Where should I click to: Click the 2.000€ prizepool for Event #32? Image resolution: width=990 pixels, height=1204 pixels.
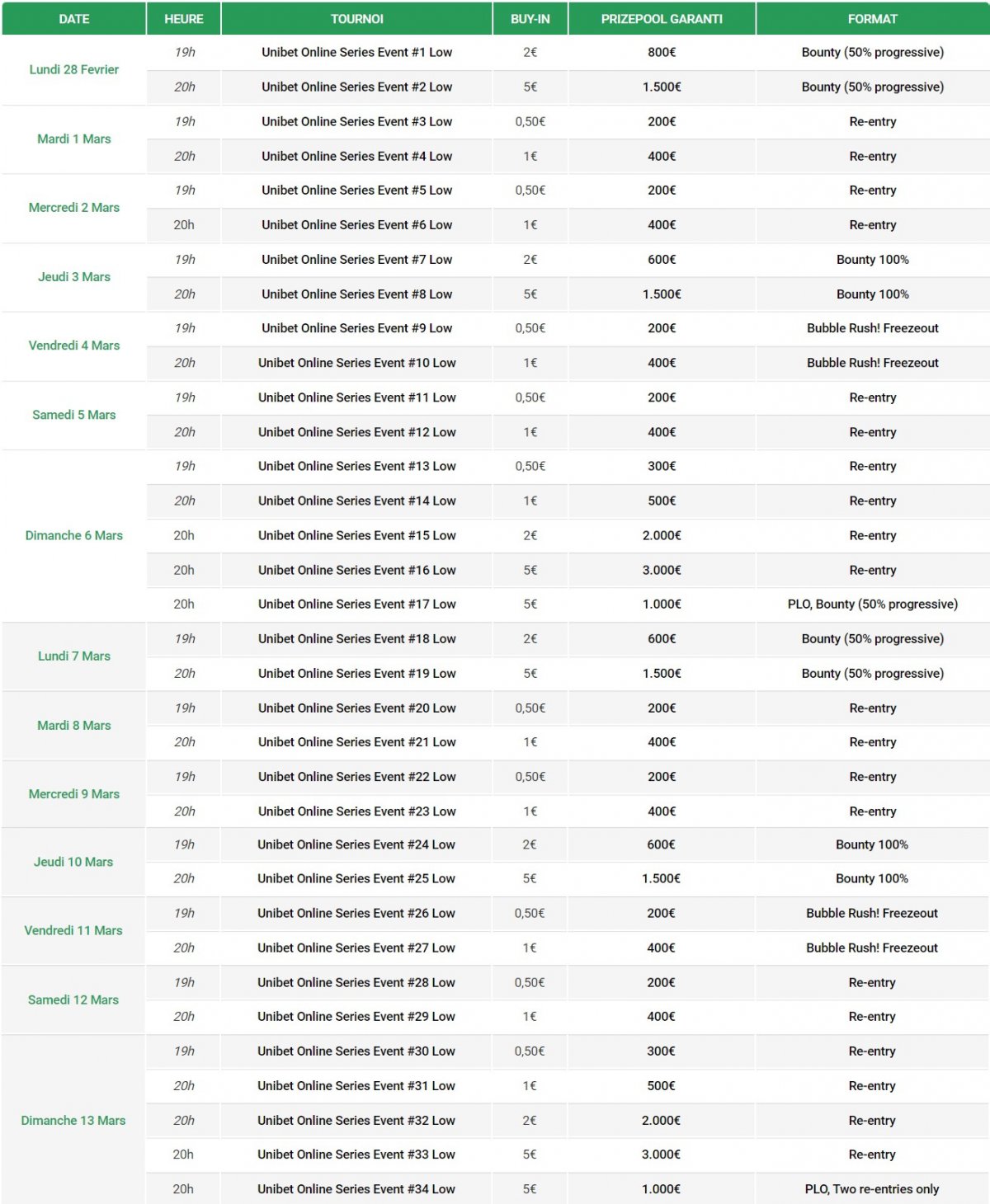coord(661,1120)
